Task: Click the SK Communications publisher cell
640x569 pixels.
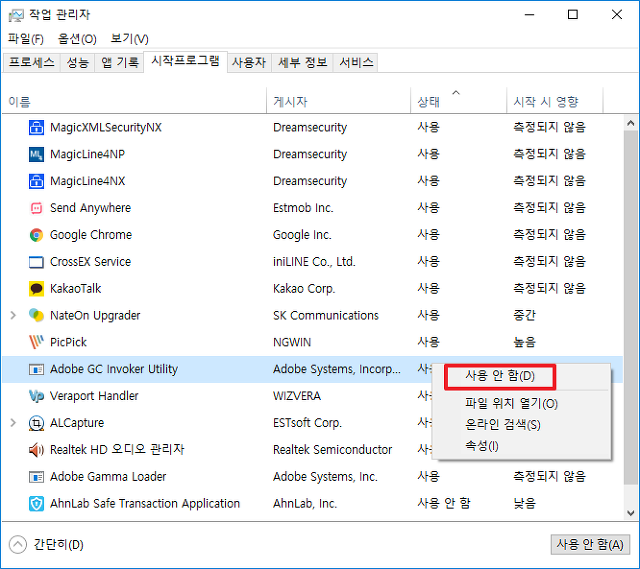Action: click(326, 316)
